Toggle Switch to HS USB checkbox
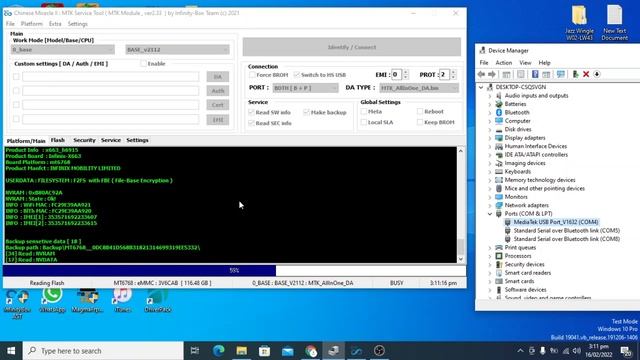Image resolution: width=640 pixels, height=360 pixels. (297, 75)
